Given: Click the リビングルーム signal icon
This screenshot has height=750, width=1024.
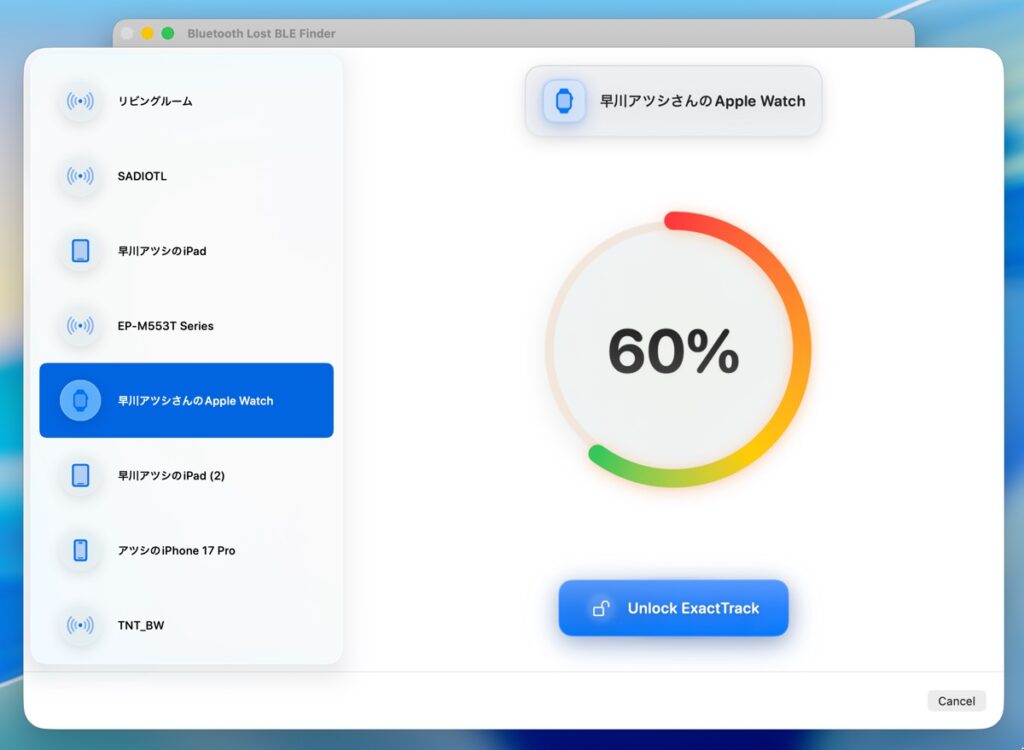Looking at the screenshot, I should point(80,101).
